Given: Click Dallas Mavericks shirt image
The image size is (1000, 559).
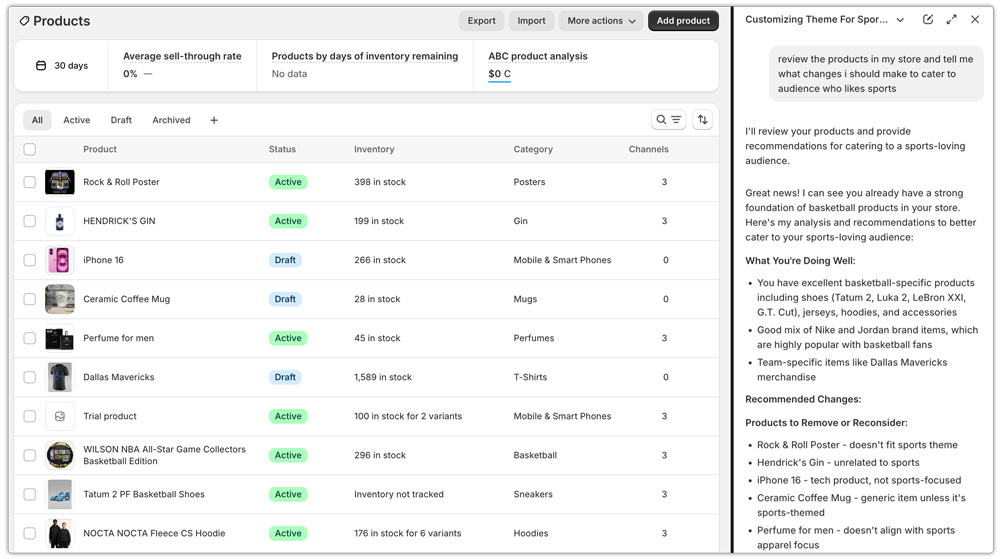Looking at the screenshot, I should [60, 377].
